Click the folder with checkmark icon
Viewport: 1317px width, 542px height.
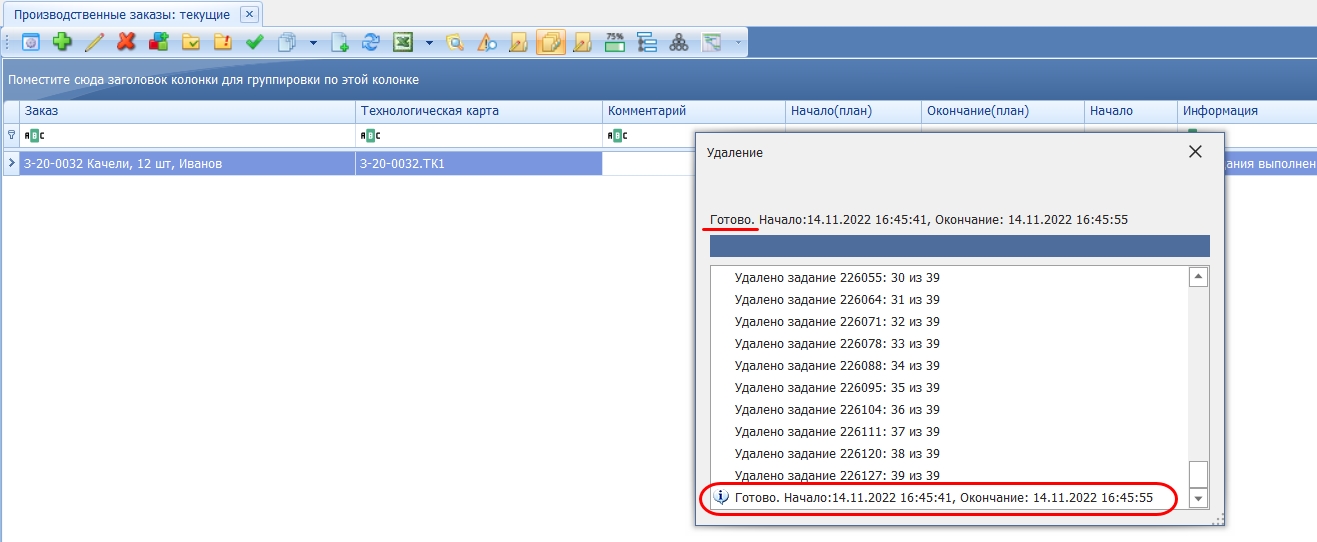pos(190,42)
